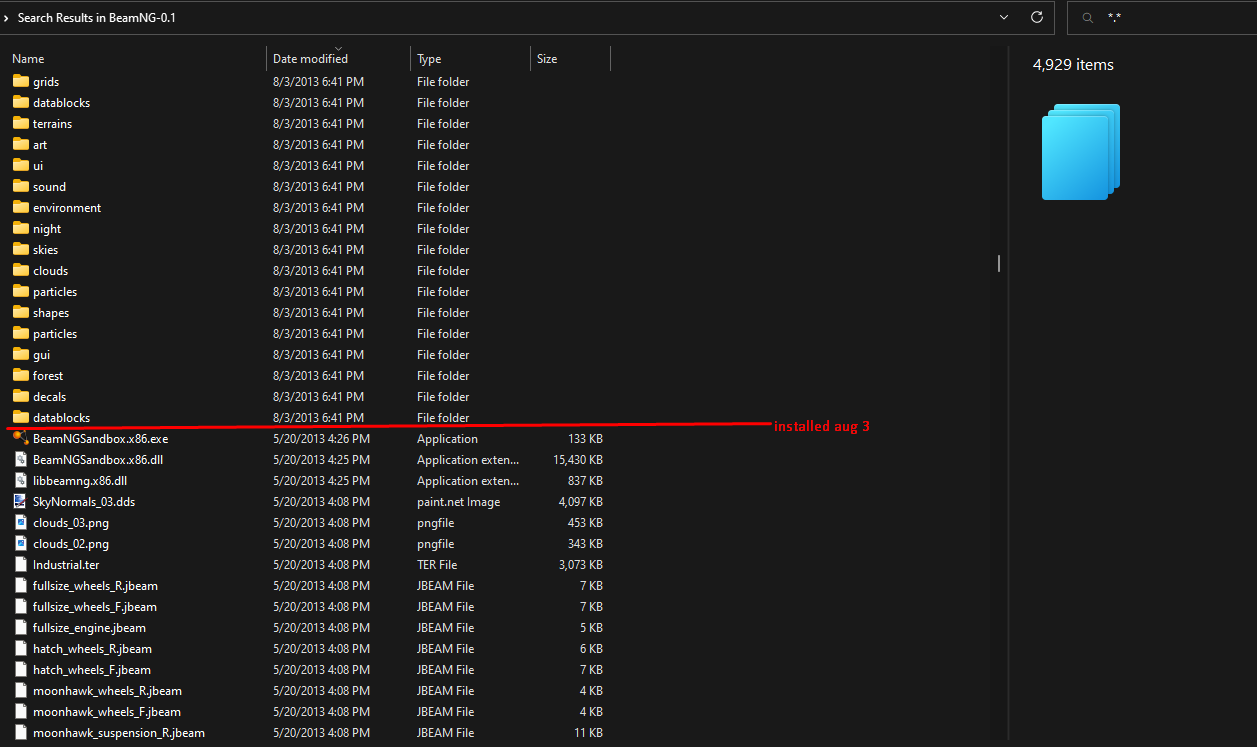
Task: Click the libbeamng.x86.dll file icon
Action: tap(21, 480)
